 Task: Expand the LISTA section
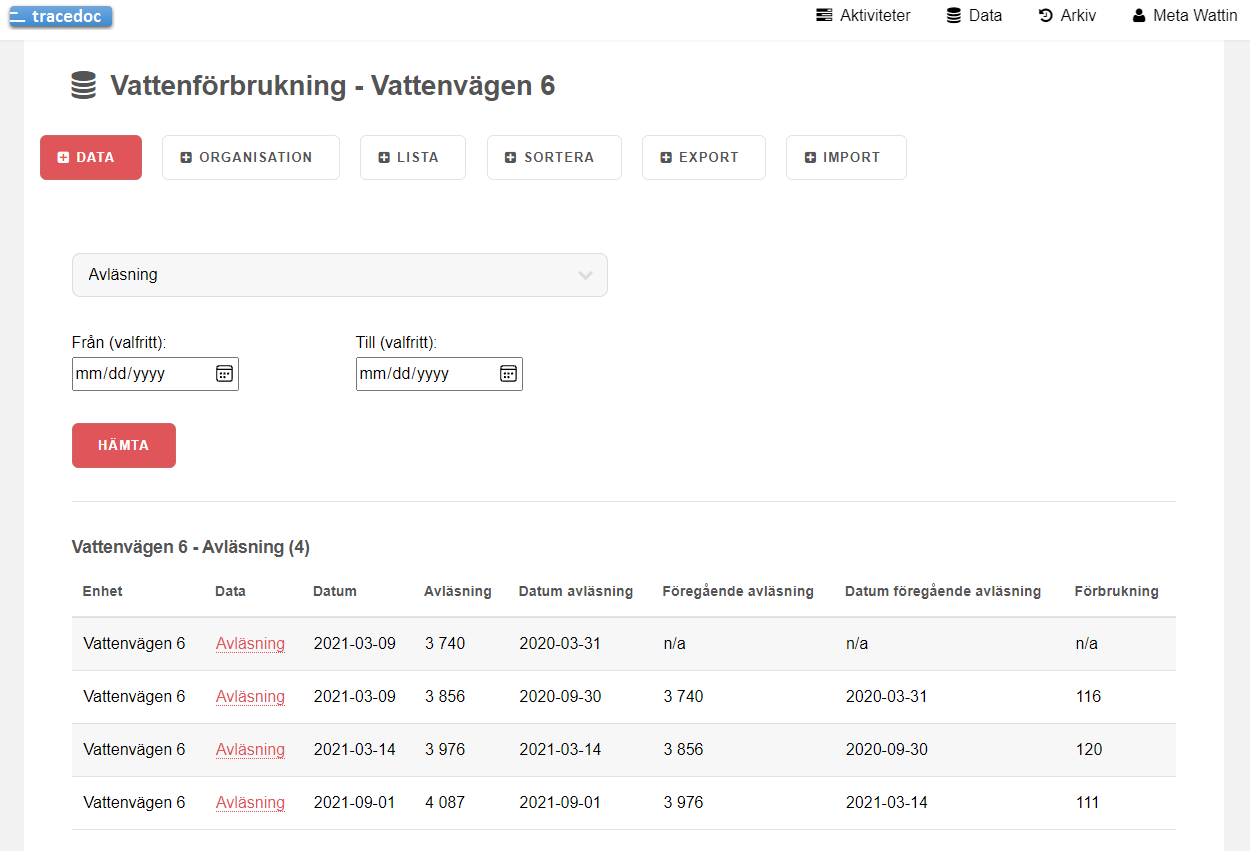[413, 158]
